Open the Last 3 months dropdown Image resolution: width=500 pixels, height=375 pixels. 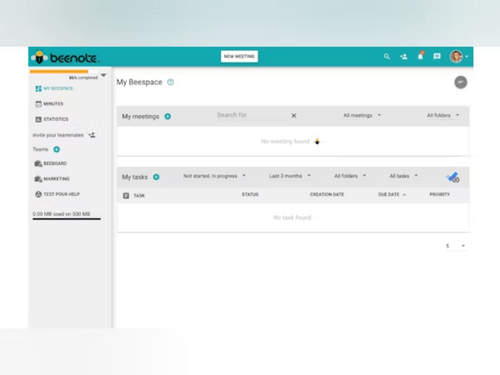(x=290, y=176)
